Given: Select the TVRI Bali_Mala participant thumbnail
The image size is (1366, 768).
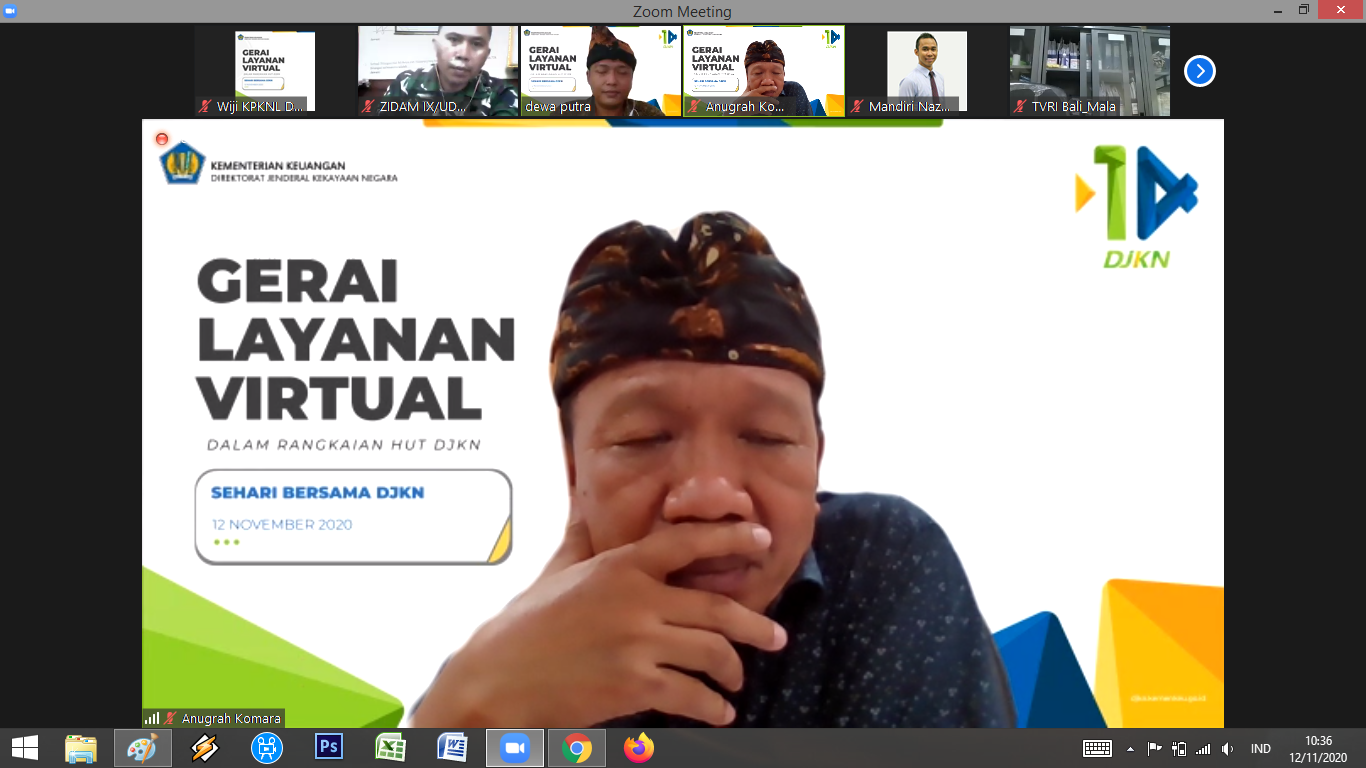Looking at the screenshot, I should point(1089,71).
